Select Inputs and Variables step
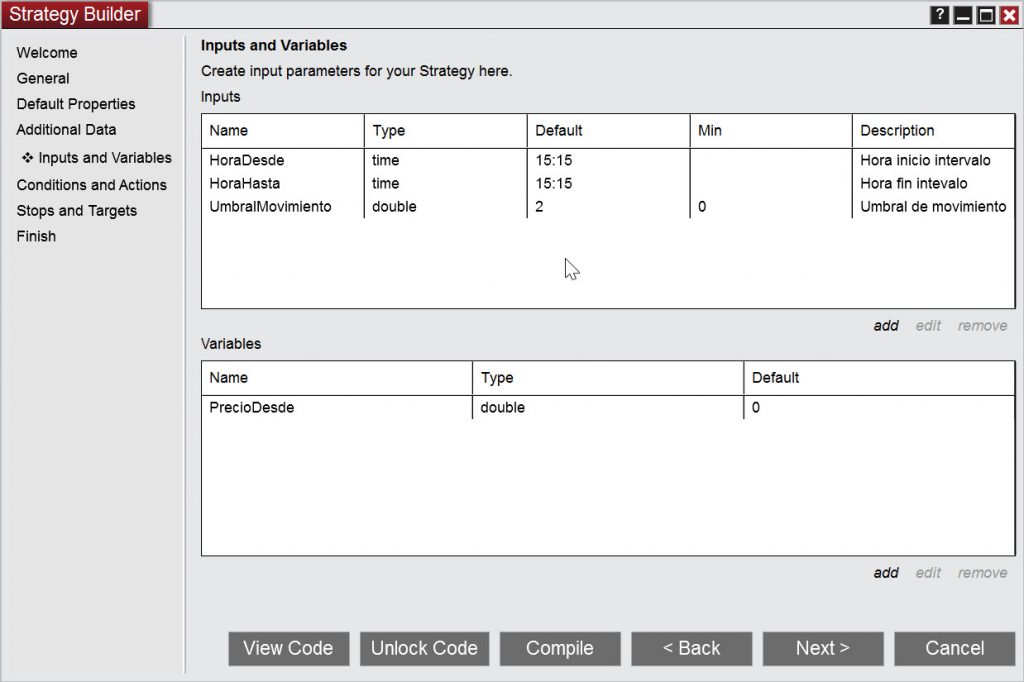Screen dimensions: 1024x682 [97, 157]
